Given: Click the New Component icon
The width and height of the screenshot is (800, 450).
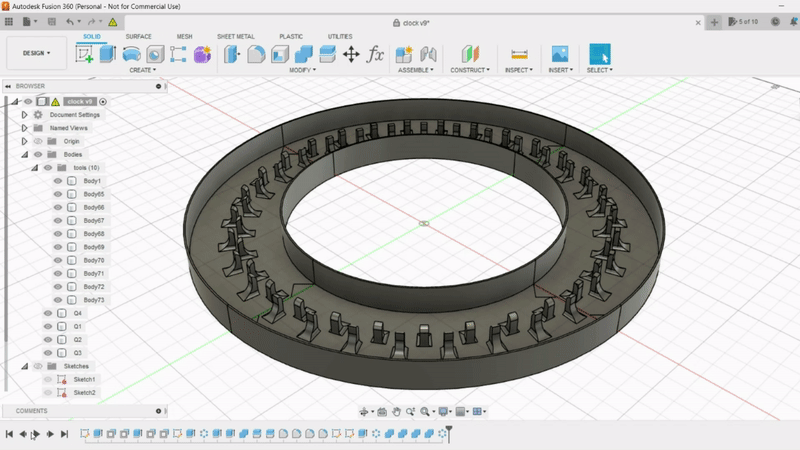Looking at the screenshot, I should (404, 54).
